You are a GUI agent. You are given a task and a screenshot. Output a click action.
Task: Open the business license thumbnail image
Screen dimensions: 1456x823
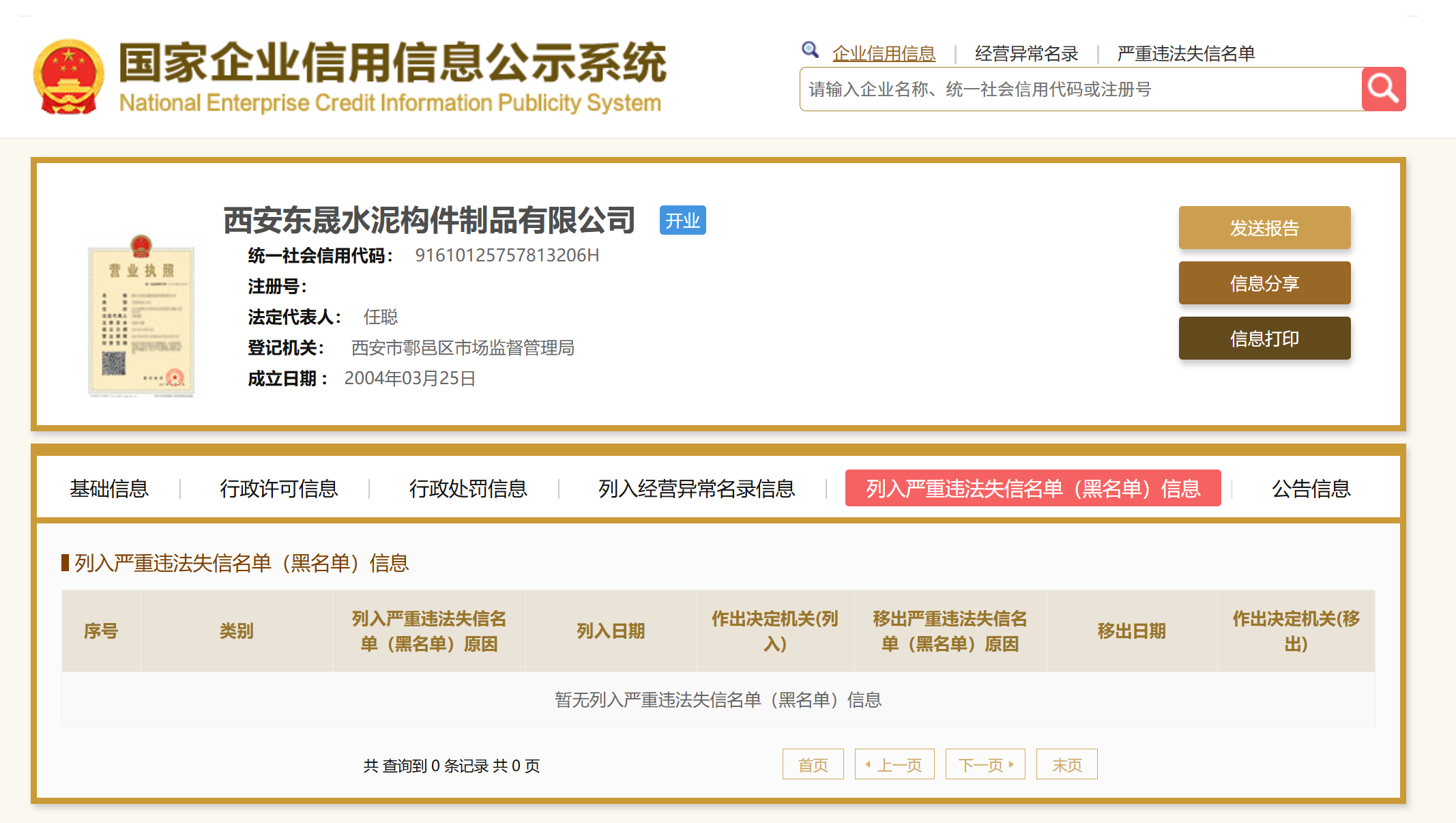coord(141,316)
